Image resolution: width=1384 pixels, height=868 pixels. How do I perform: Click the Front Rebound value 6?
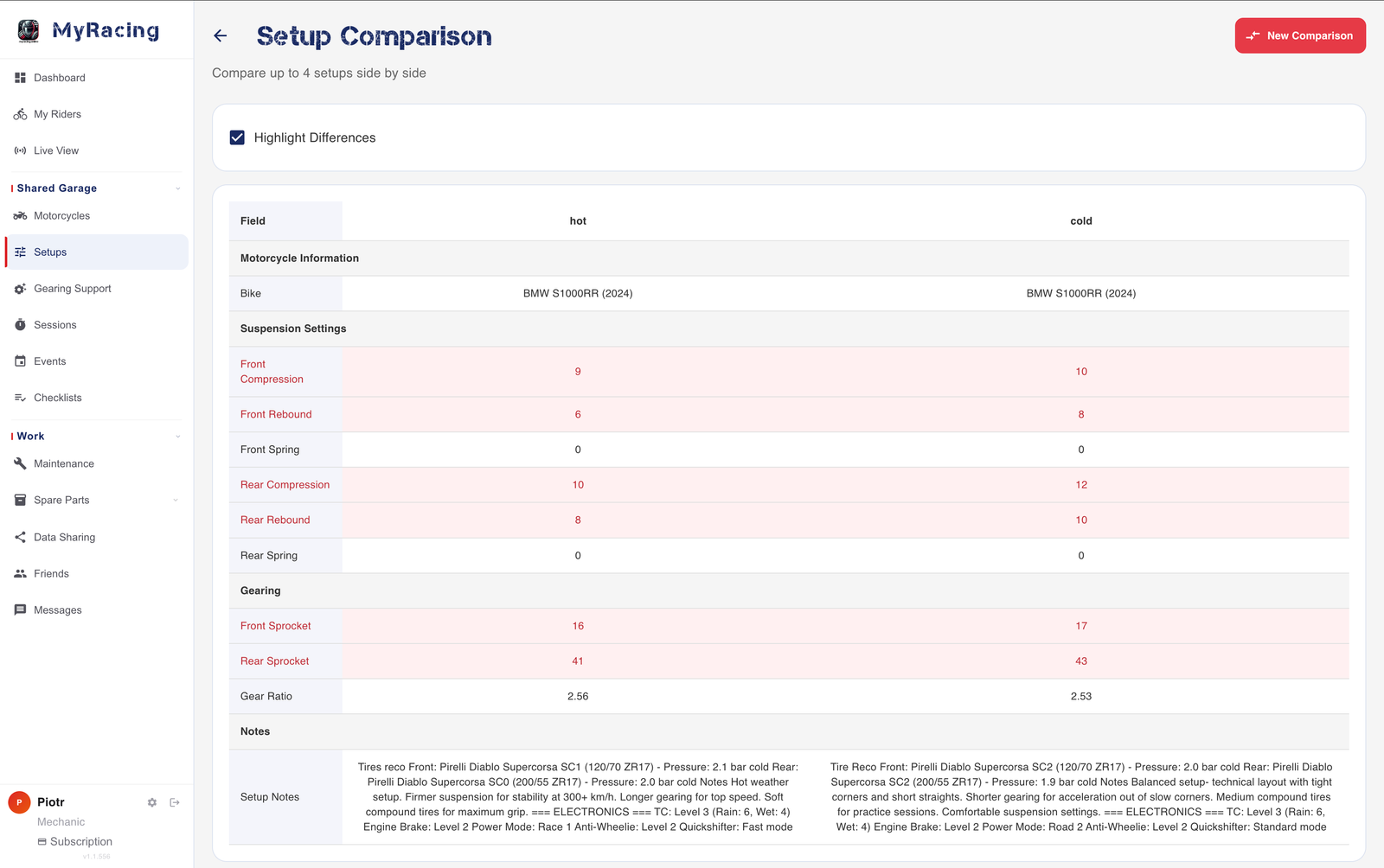tap(578, 415)
